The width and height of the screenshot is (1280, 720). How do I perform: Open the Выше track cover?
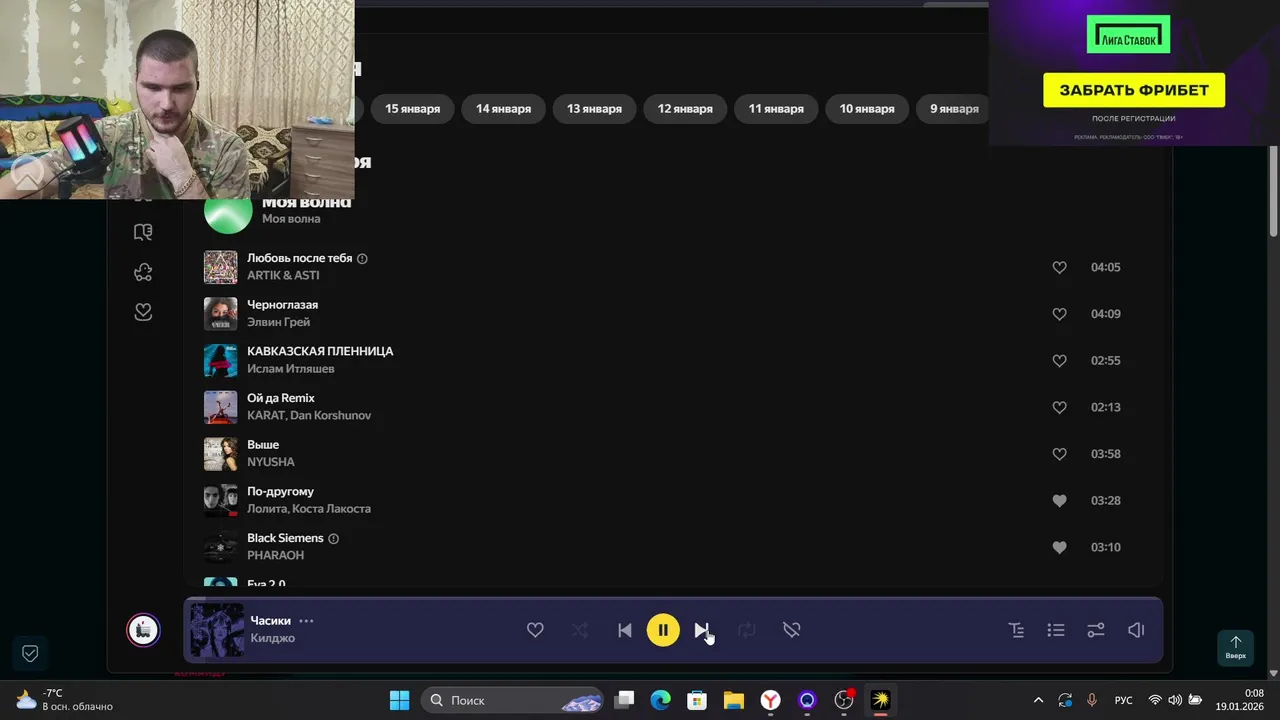click(221, 454)
